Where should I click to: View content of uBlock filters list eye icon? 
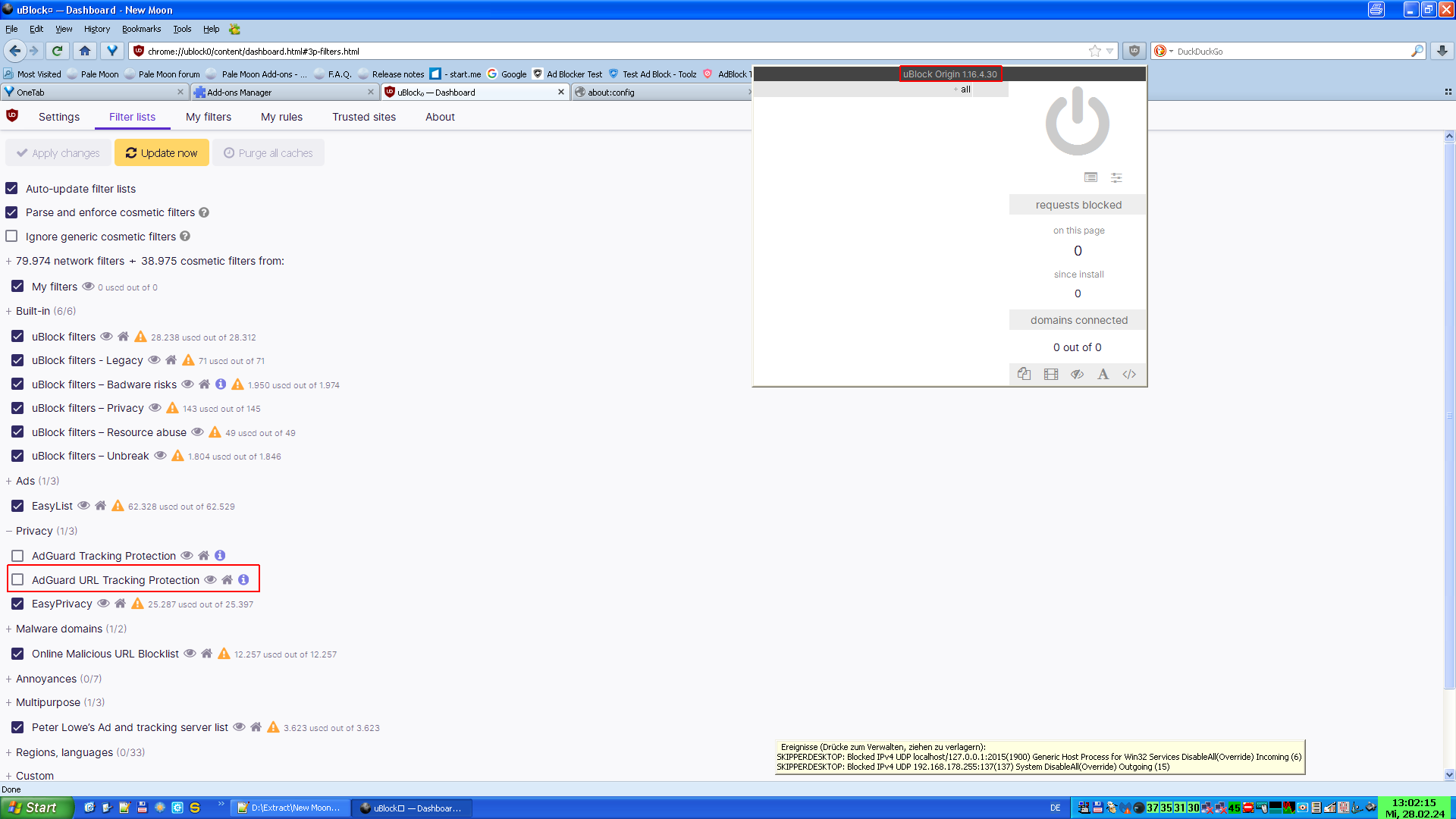point(107,337)
